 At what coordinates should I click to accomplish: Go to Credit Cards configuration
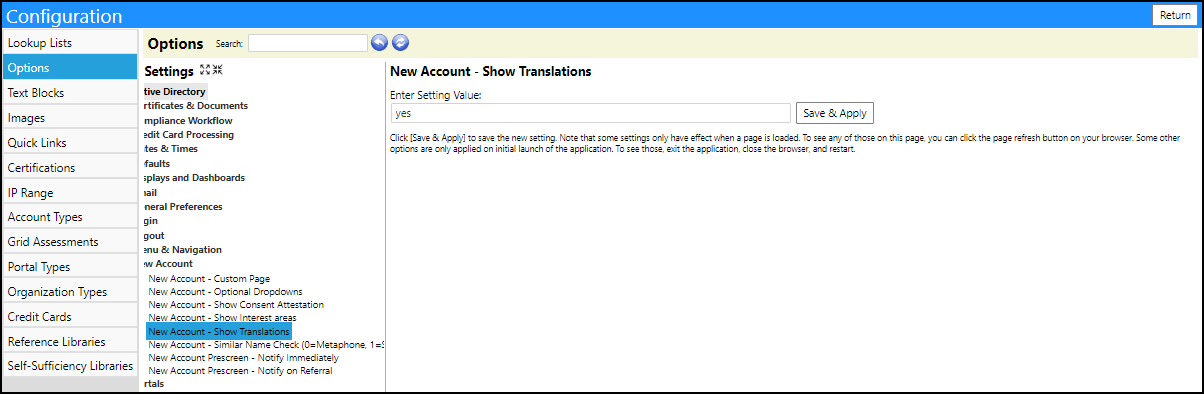[x=69, y=317]
